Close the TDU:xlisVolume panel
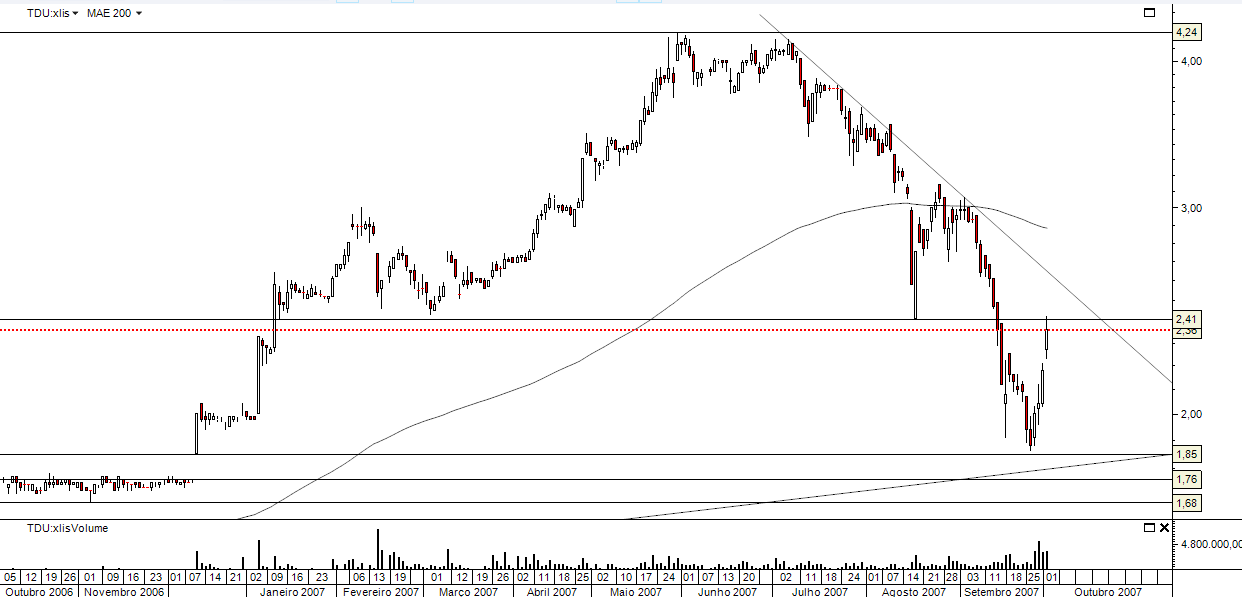The image size is (1242, 597). (x=1164, y=527)
